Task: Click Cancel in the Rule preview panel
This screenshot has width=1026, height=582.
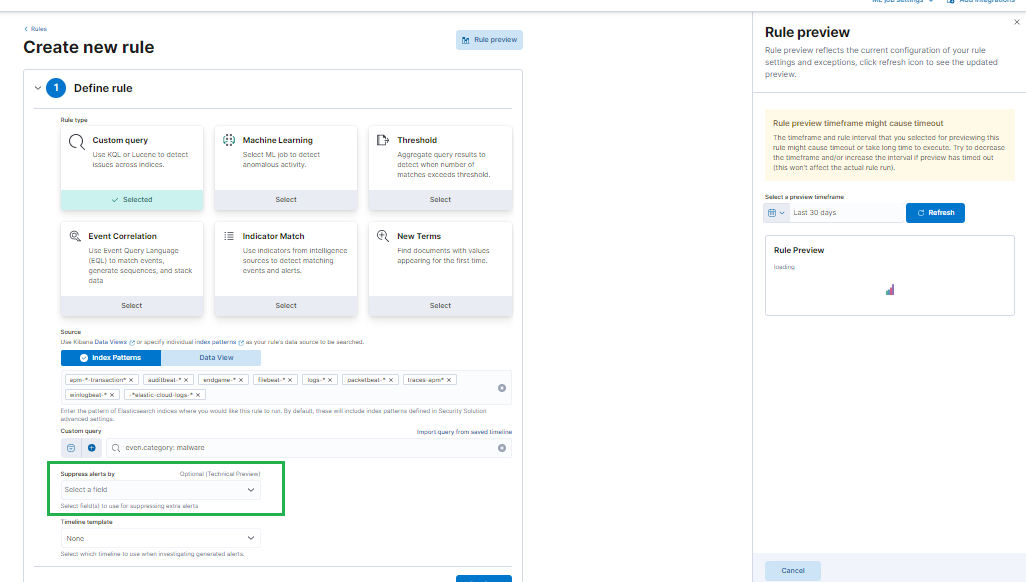Action: pyautogui.click(x=792, y=569)
